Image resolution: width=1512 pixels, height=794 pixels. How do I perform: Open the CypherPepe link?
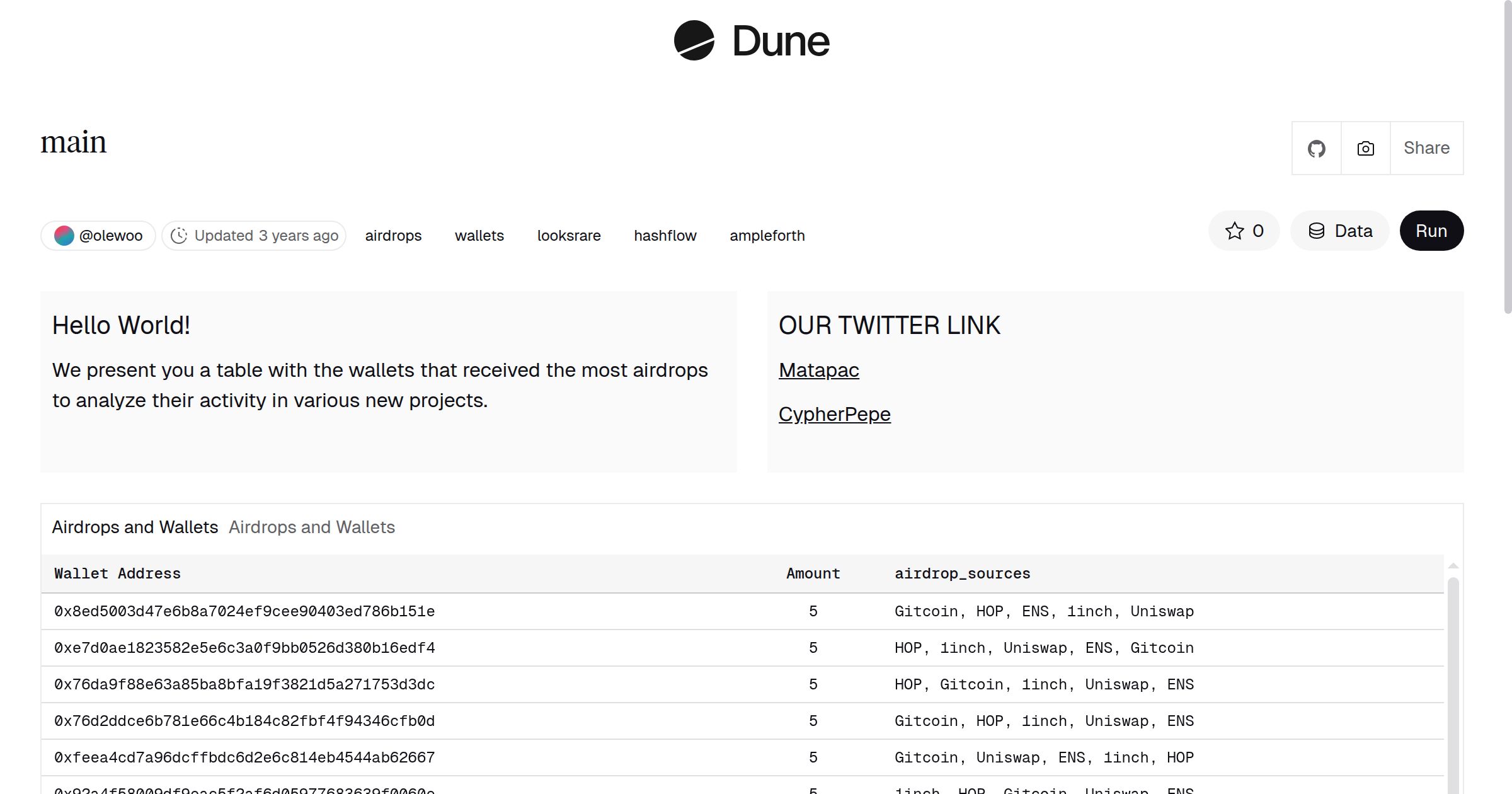click(834, 414)
